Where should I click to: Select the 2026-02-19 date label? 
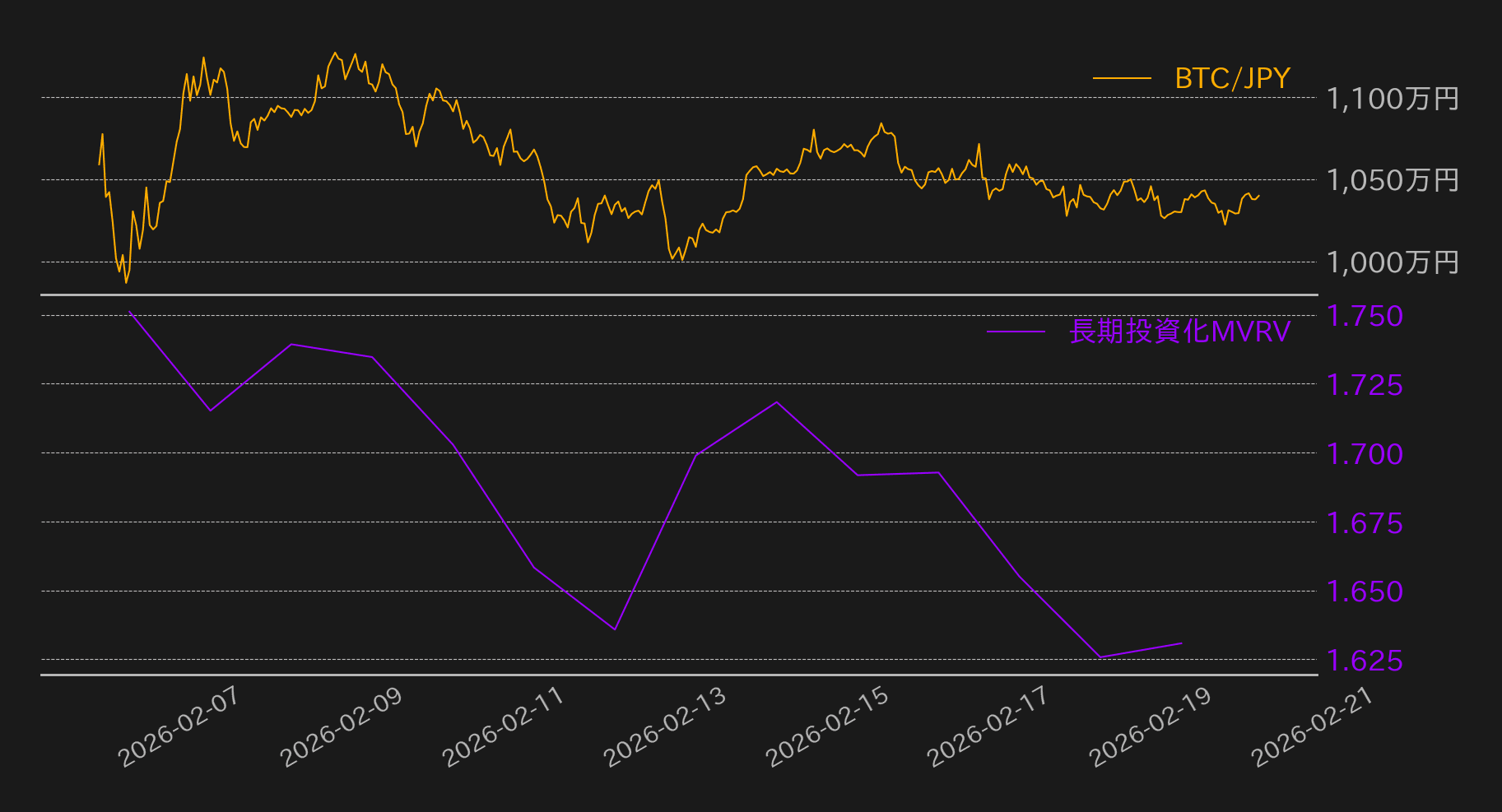click(x=1150, y=726)
